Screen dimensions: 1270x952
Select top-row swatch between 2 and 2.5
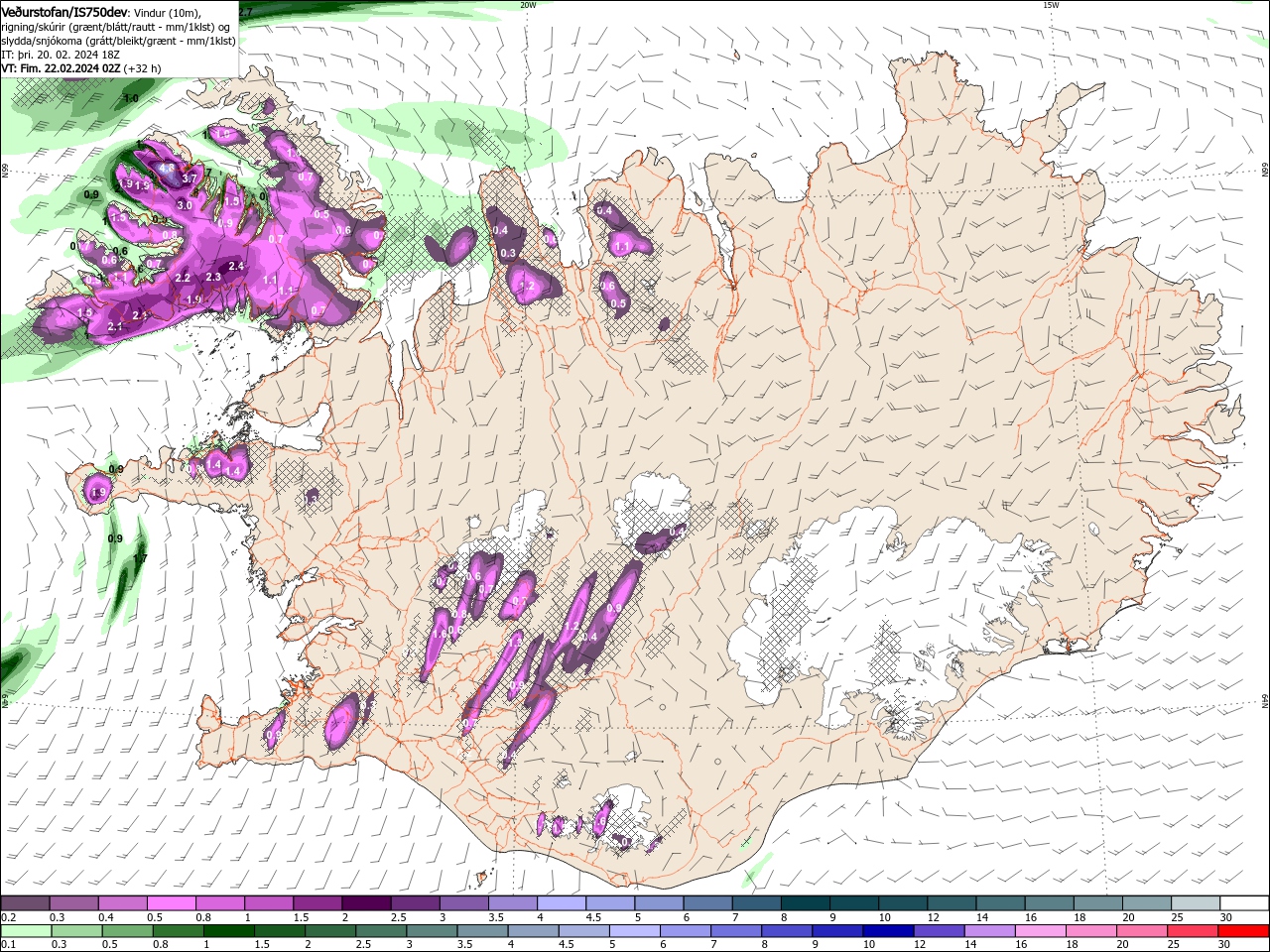pyautogui.click(x=366, y=903)
